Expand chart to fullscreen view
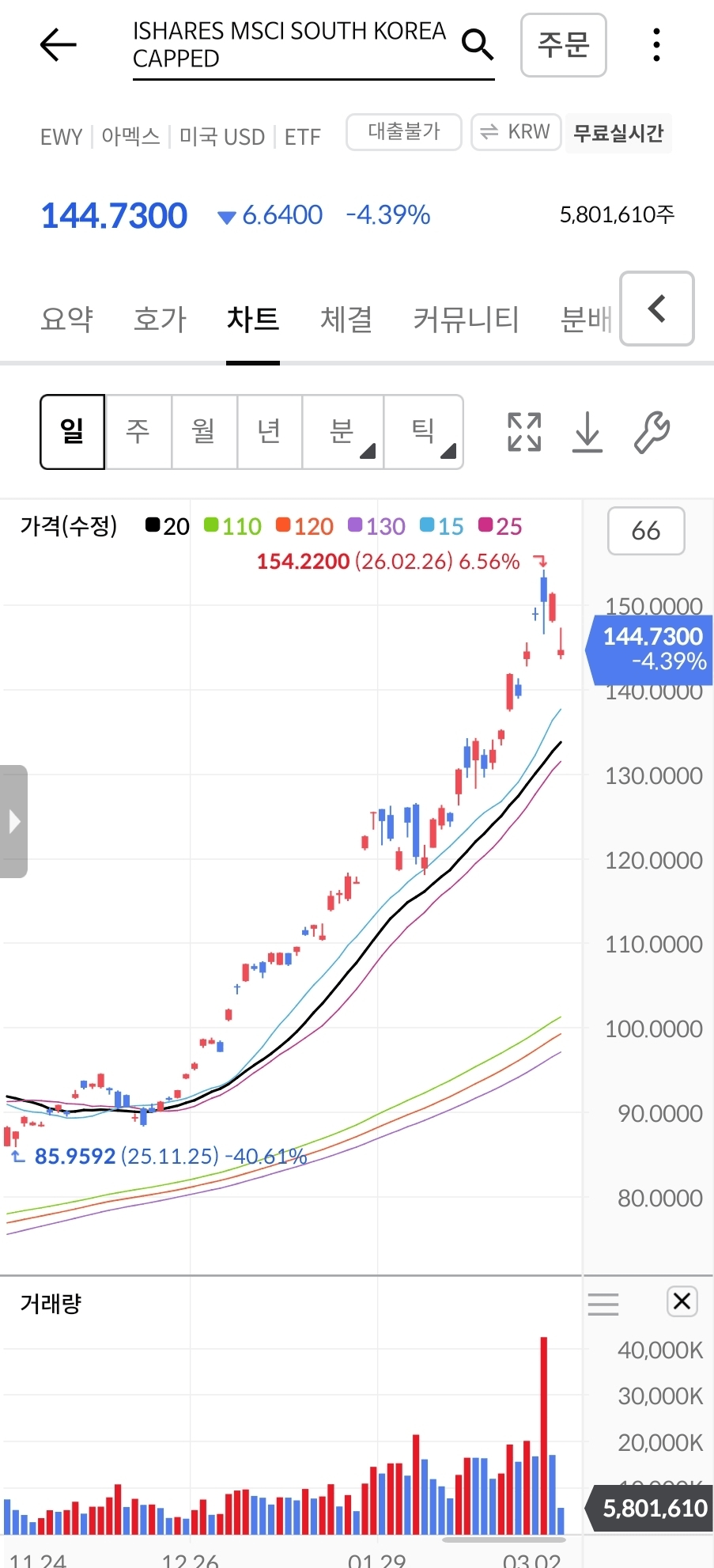Image resolution: width=714 pixels, height=1568 pixels. (524, 432)
